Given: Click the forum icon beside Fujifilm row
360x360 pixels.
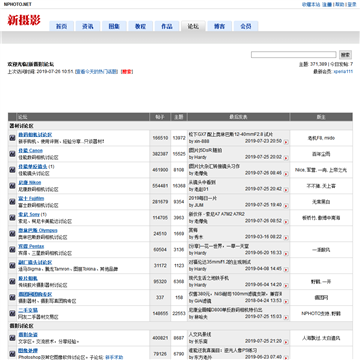Looking at the screenshot, I should [x=12, y=202].
